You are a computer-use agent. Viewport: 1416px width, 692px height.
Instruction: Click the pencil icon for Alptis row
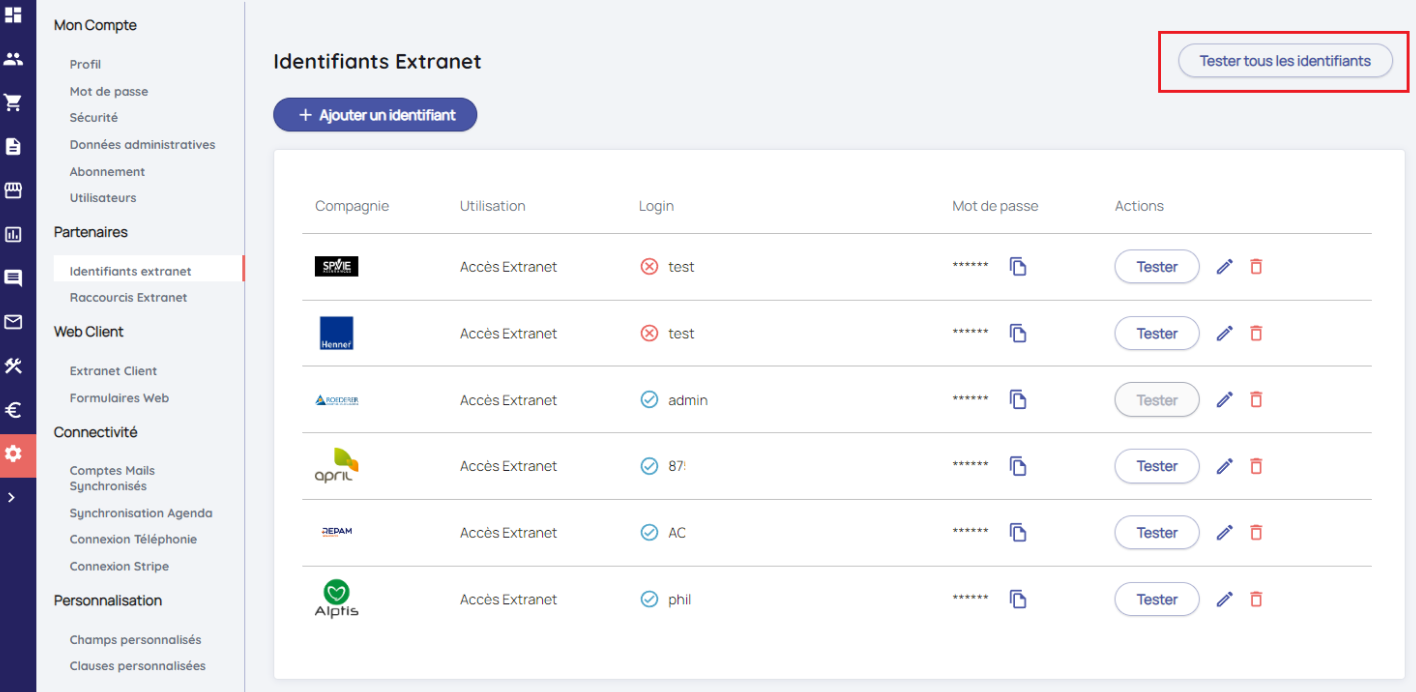pos(1224,600)
